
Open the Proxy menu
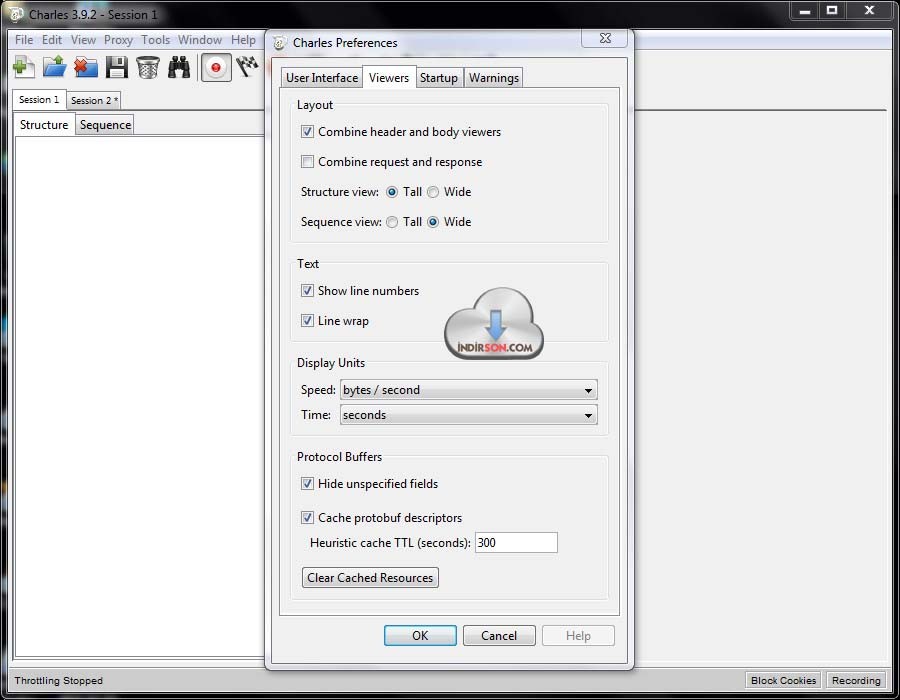click(118, 40)
